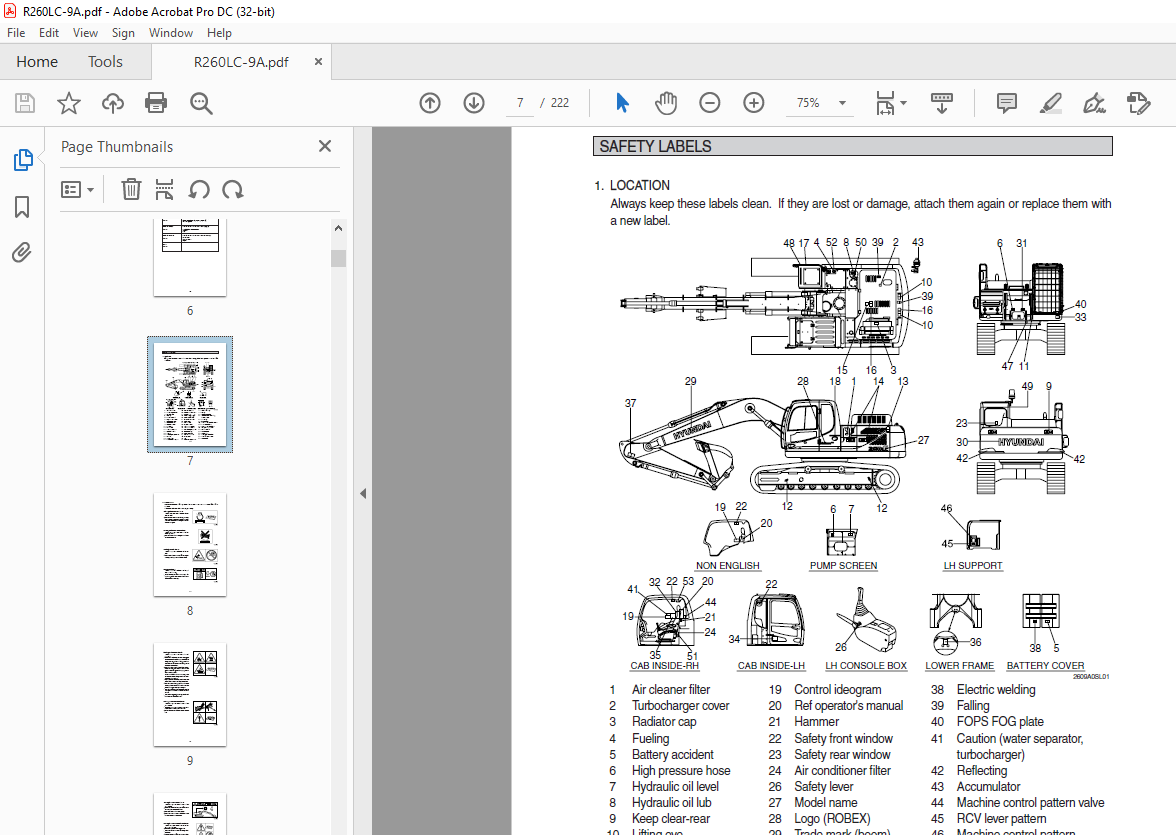1176x835 pixels.
Task: Click the insert page break icon in the thumbnails pane
Action: [164, 189]
